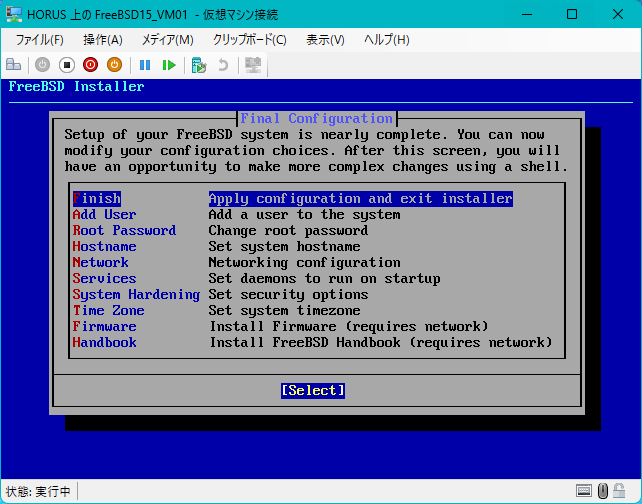Open the 操作(A) menu
This screenshot has height=504, width=642.
point(103,40)
